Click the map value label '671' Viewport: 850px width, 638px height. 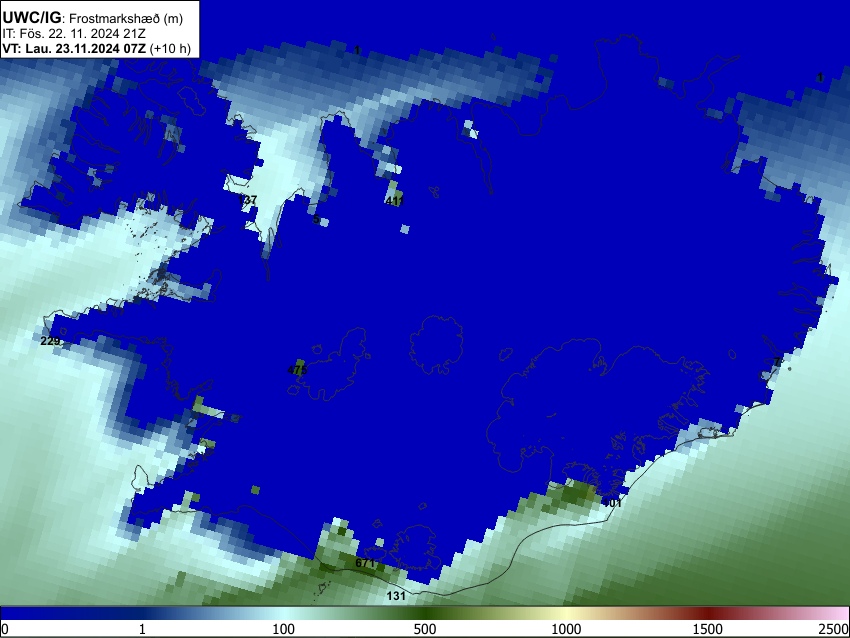pos(365,563)
